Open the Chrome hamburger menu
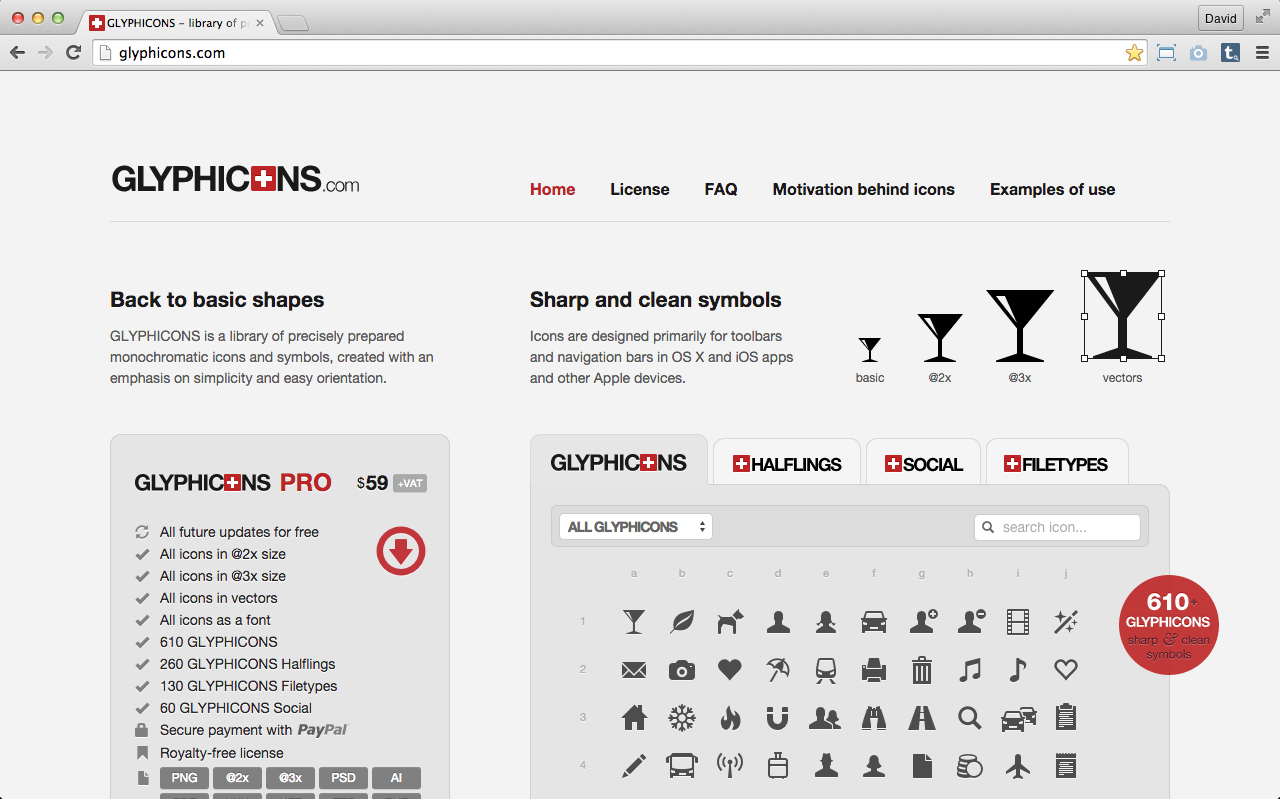 [1262, 53]
